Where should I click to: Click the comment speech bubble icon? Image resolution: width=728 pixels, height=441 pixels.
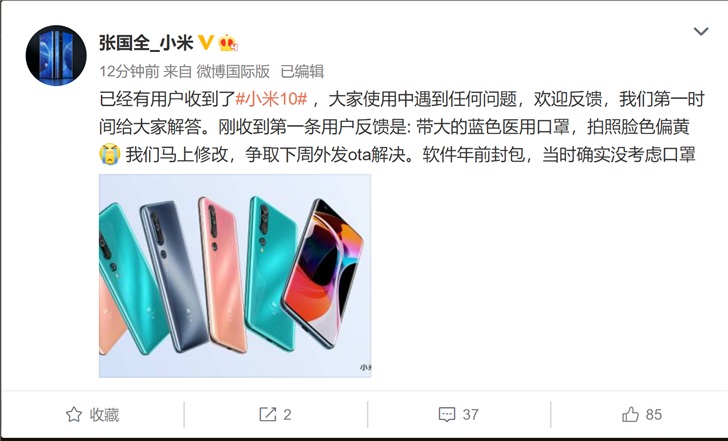tap(447, 415)
